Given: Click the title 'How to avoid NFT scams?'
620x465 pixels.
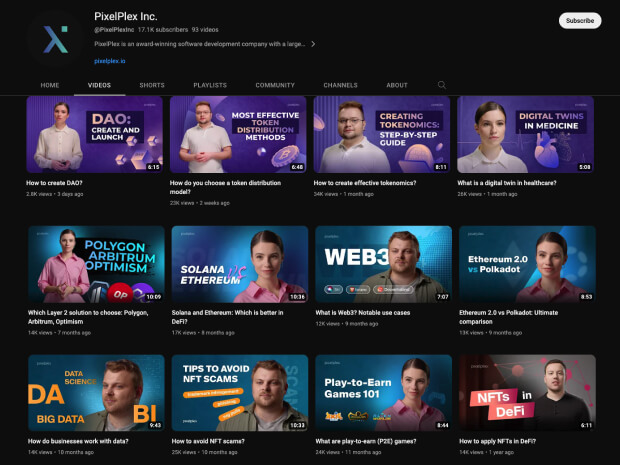Looking at the screenshot, I should [x=208, y=441].
